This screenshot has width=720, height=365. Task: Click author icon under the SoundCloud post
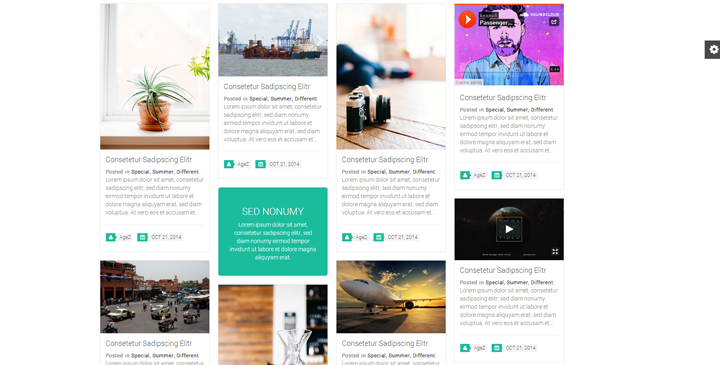pyautogui.click(x=465, y=175)
